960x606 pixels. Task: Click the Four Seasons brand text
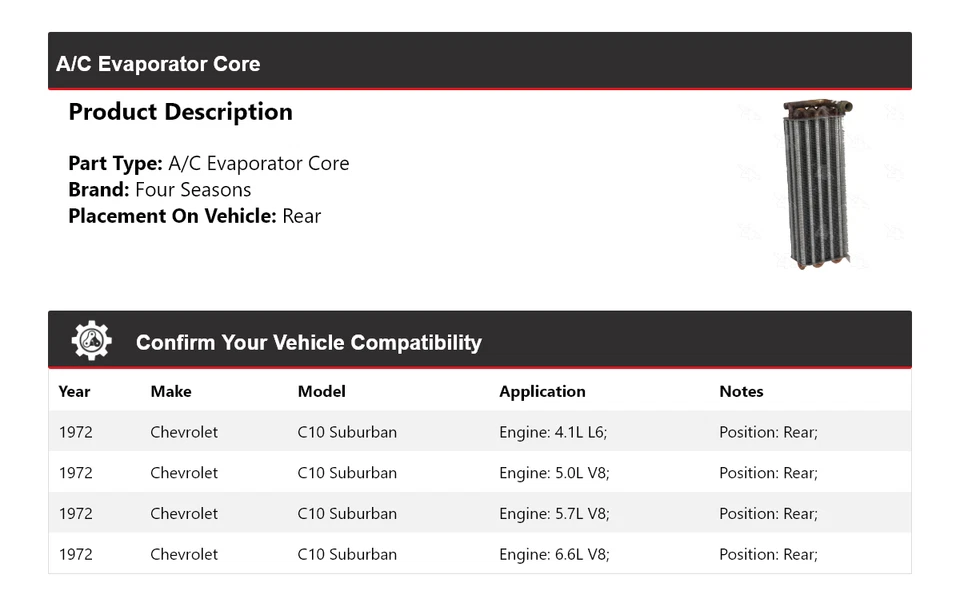tap(193, 190)
